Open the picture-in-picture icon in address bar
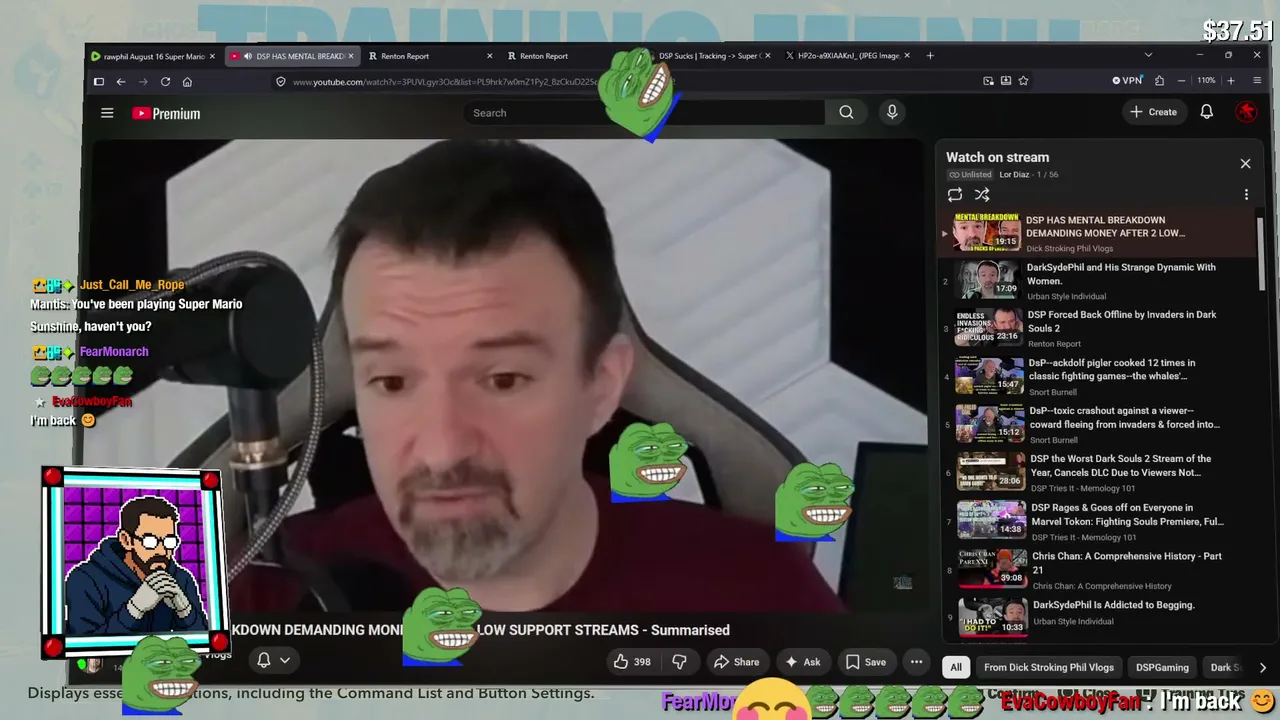Viewport: 1280px width, 720px height. (x=988, y=81)
